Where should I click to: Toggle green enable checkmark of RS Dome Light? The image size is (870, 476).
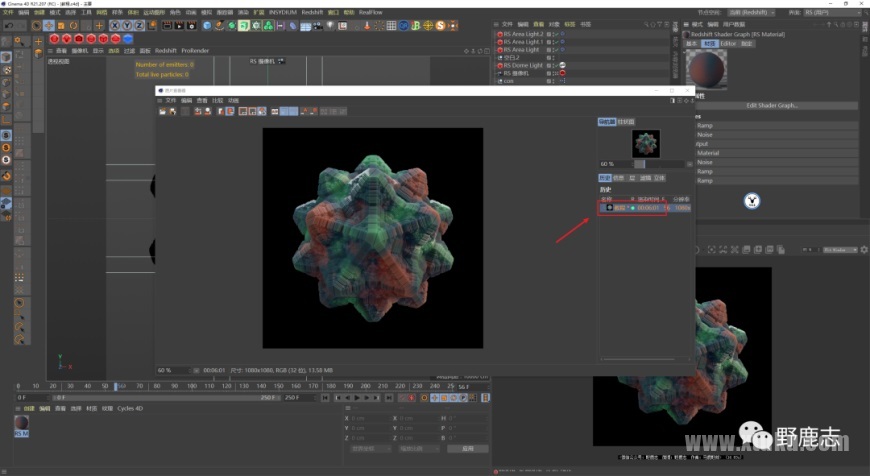[557, 65]
